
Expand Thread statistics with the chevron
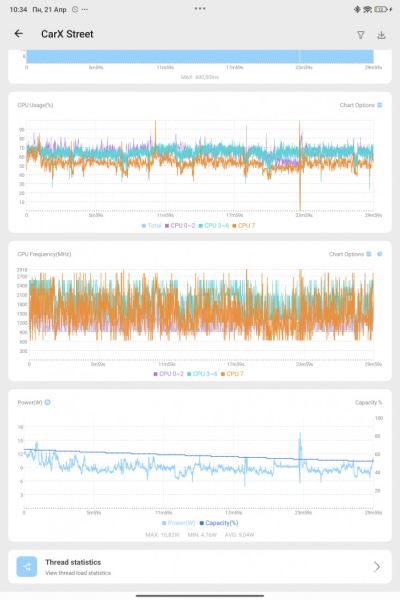(x=377, y=566)
